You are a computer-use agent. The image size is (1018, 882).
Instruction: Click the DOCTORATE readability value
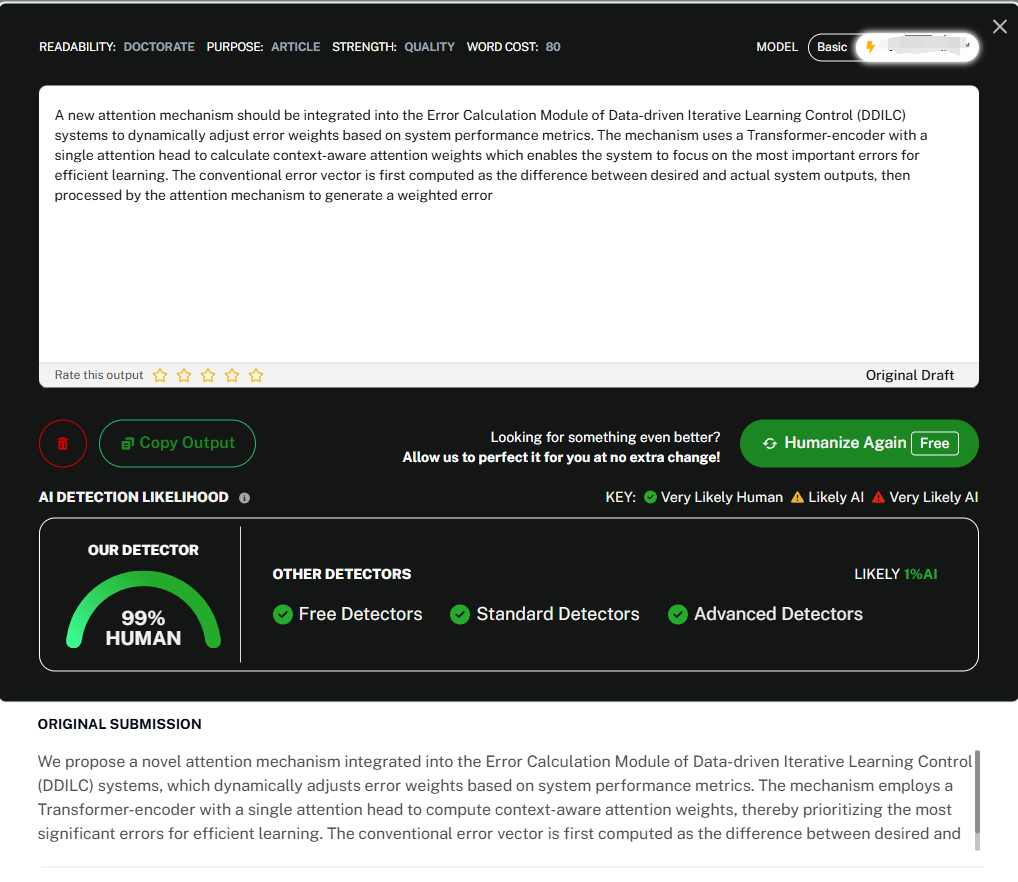(x=159, y=47)
